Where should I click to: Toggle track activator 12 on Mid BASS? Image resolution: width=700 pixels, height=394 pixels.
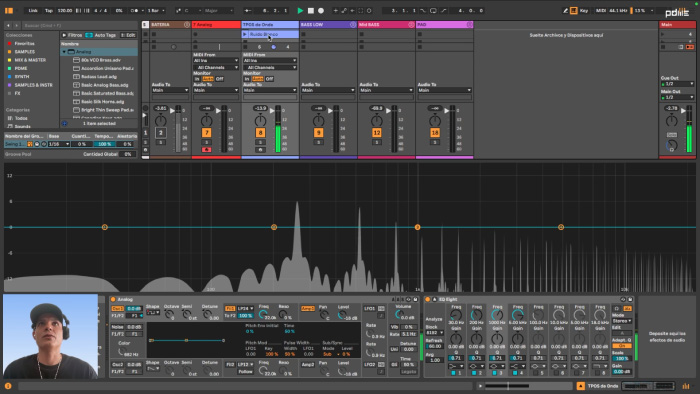[376, 133]
